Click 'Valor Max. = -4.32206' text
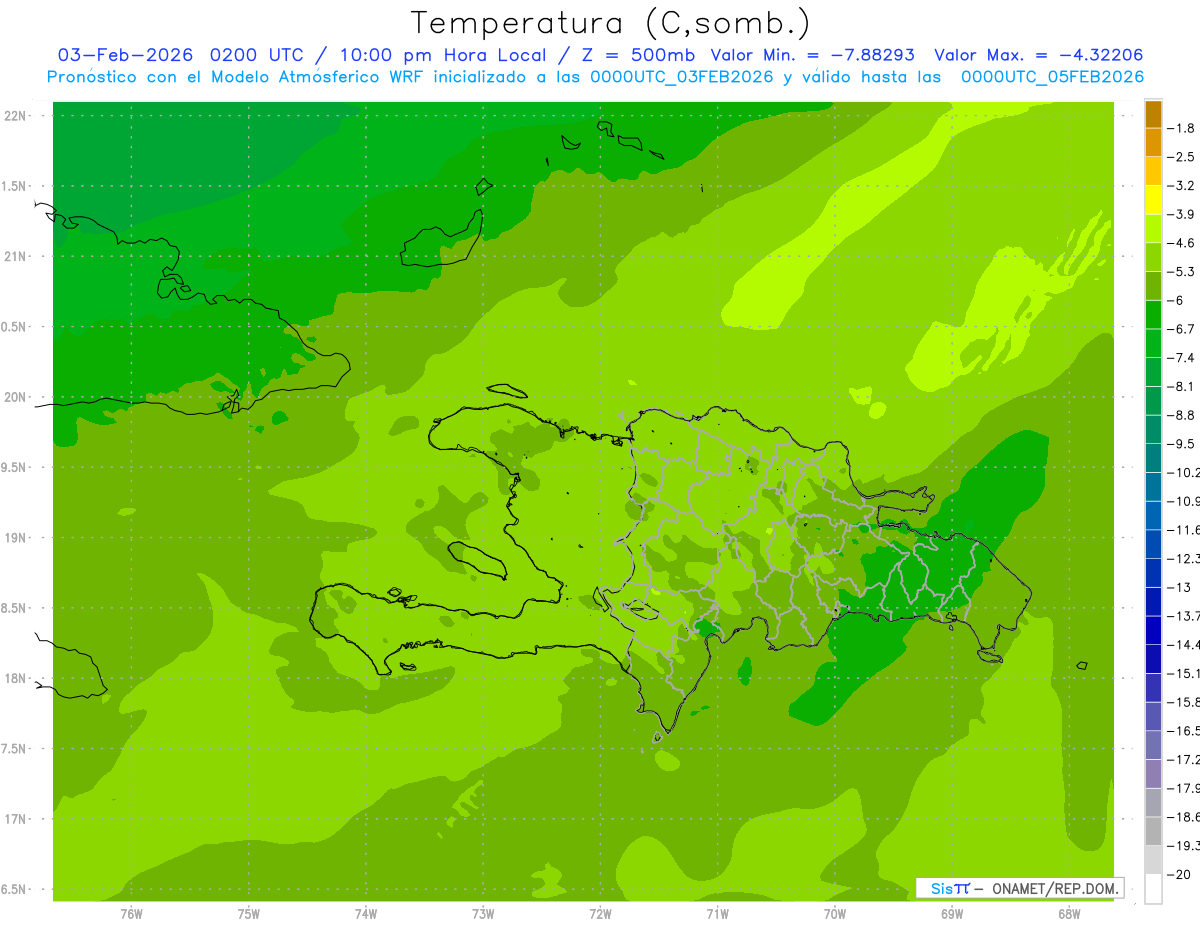1200x927 pixels. 1038,55
